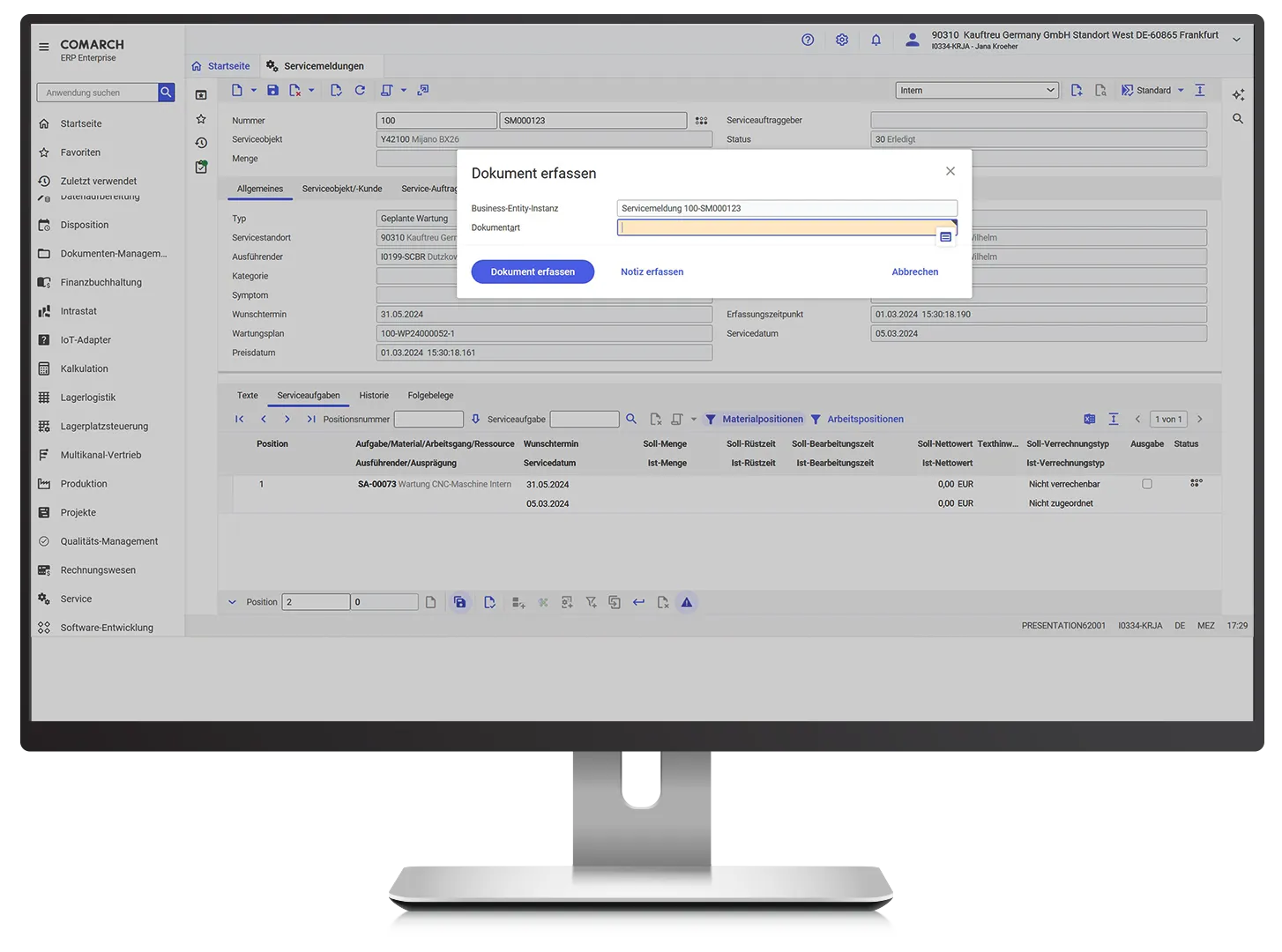1282x952 pixels.
Task: Switch to the Historie tab
Action: (374, 396)
